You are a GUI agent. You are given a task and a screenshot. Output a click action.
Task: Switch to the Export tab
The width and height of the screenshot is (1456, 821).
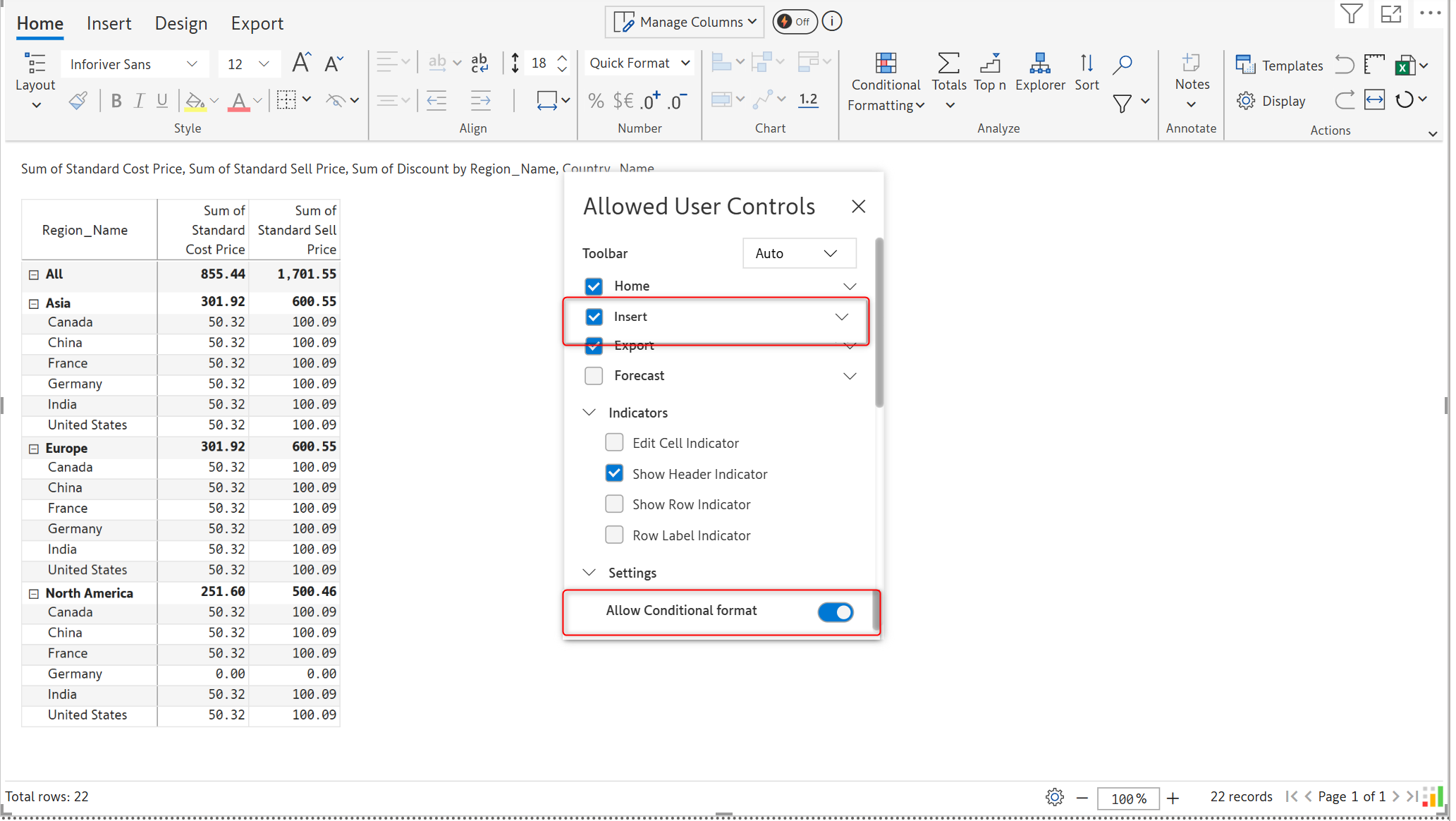(x=257, y=23)
